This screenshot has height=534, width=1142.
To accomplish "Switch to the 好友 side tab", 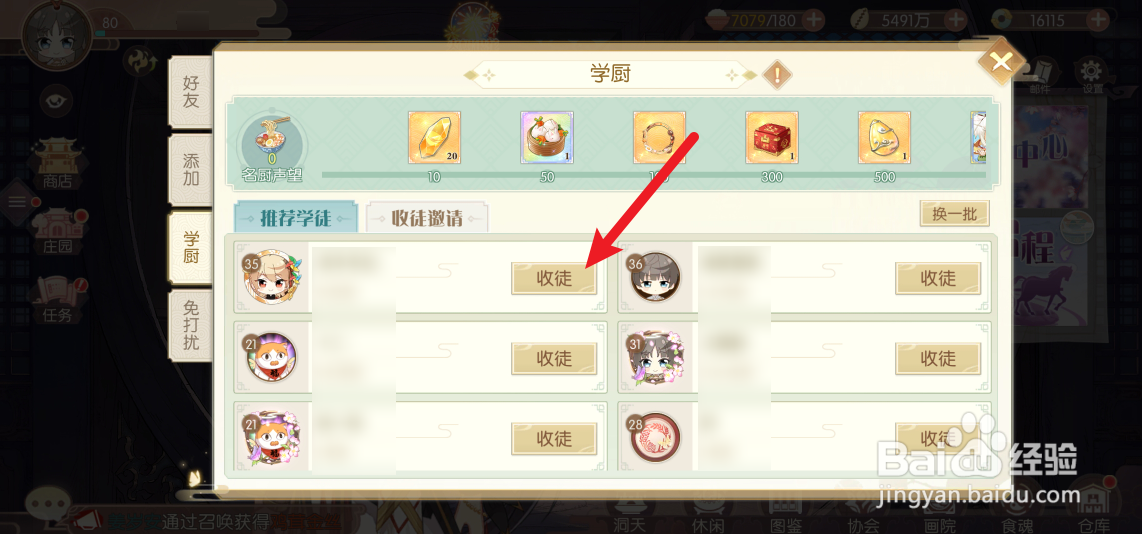I will (191, 92).
